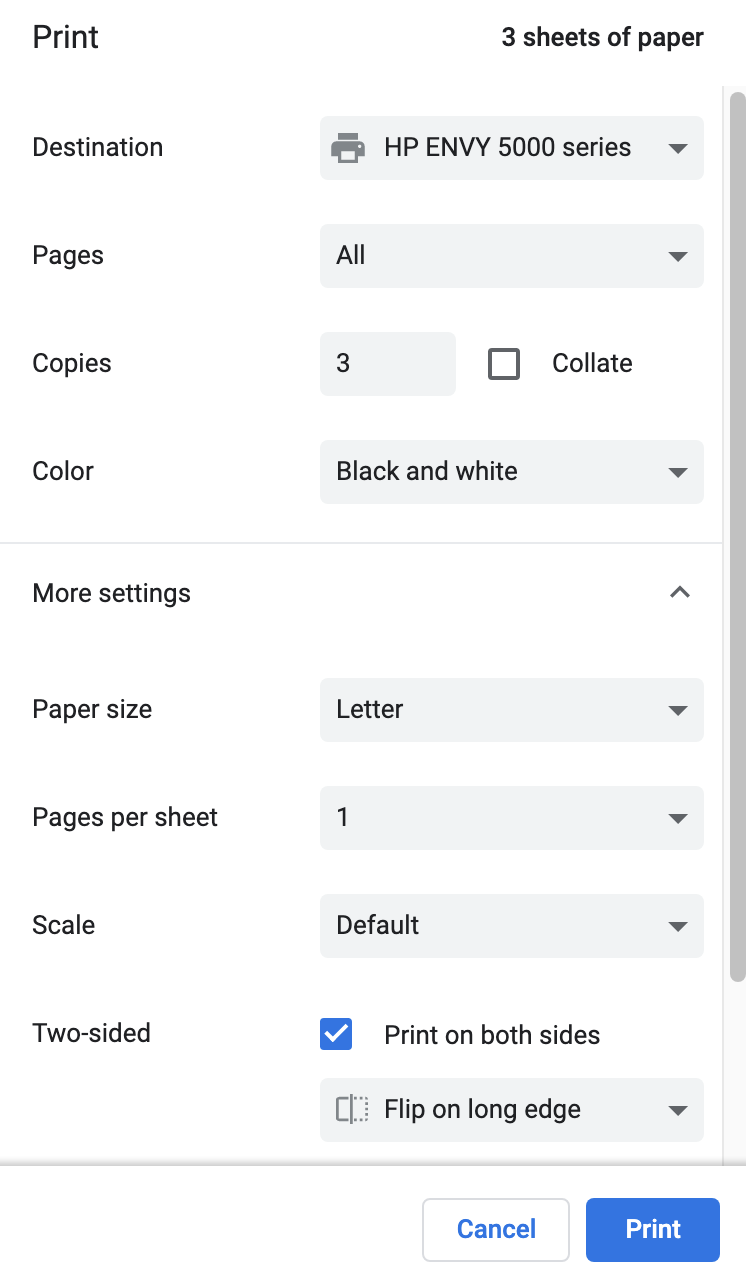This screenshot has height=1288, width=746.
Task: Click the flip on long edge icon
Action: coord(352,1110)
